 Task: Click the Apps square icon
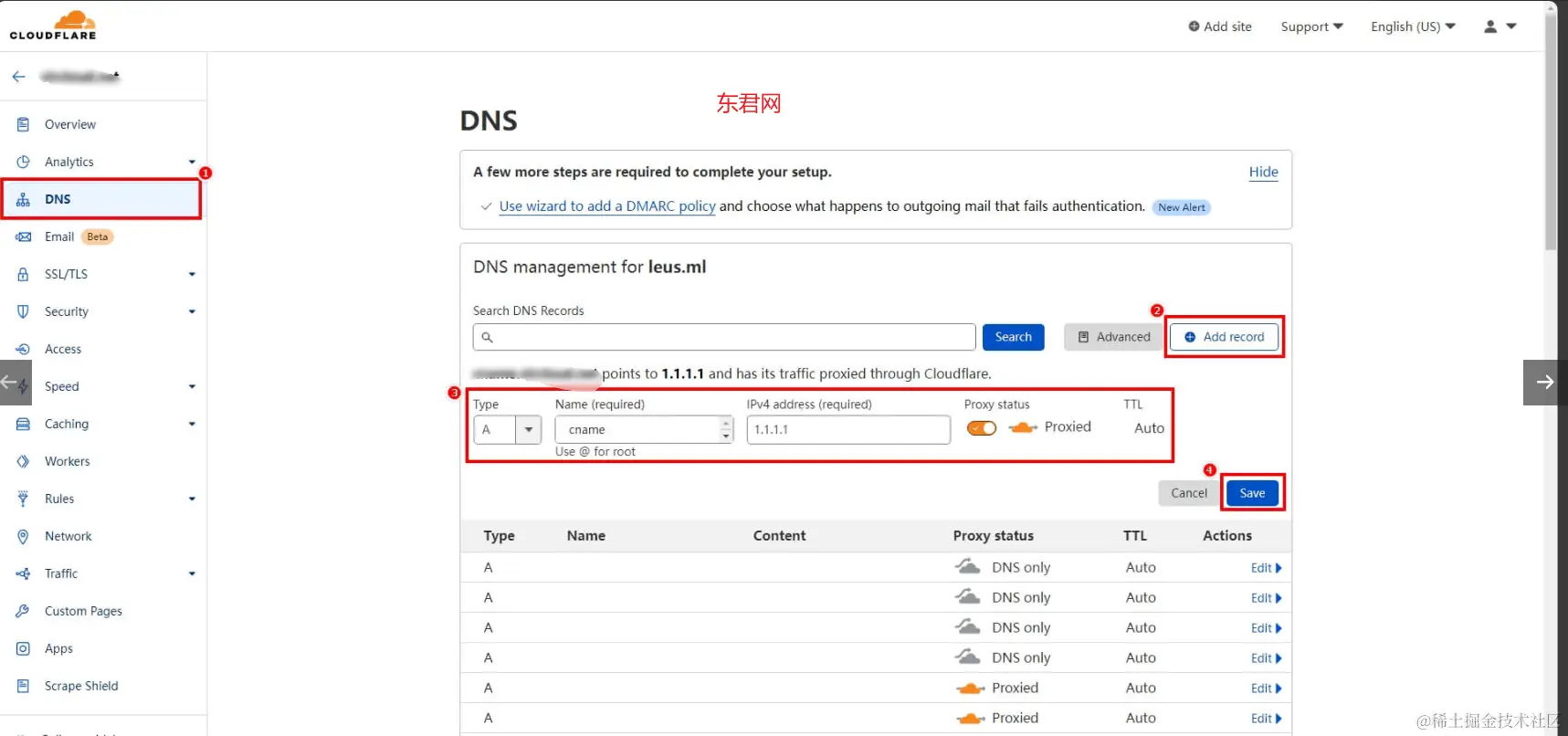(x=23, y=648)
